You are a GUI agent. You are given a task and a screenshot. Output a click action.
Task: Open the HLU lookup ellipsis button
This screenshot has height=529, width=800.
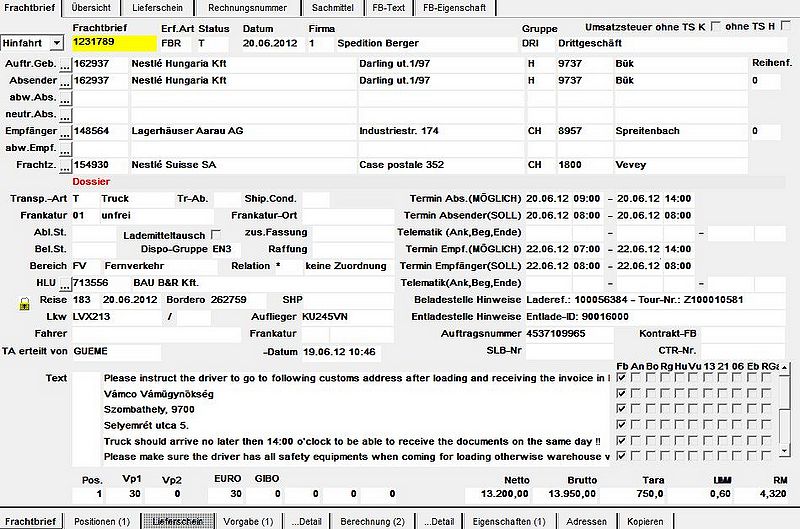65,284
